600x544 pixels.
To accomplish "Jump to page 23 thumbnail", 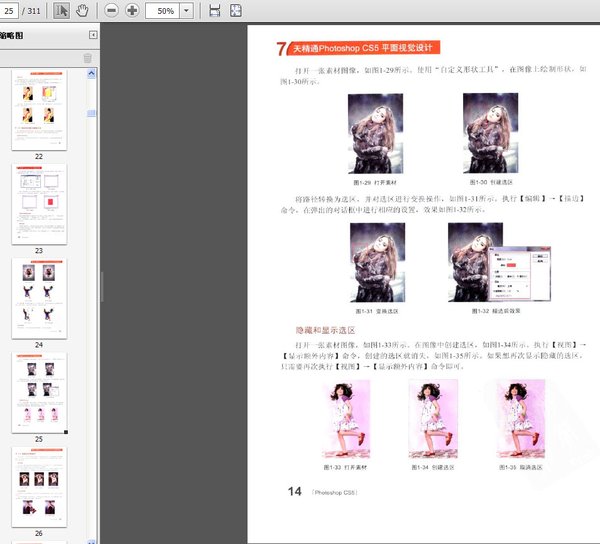I will click(x=38, y=204).
